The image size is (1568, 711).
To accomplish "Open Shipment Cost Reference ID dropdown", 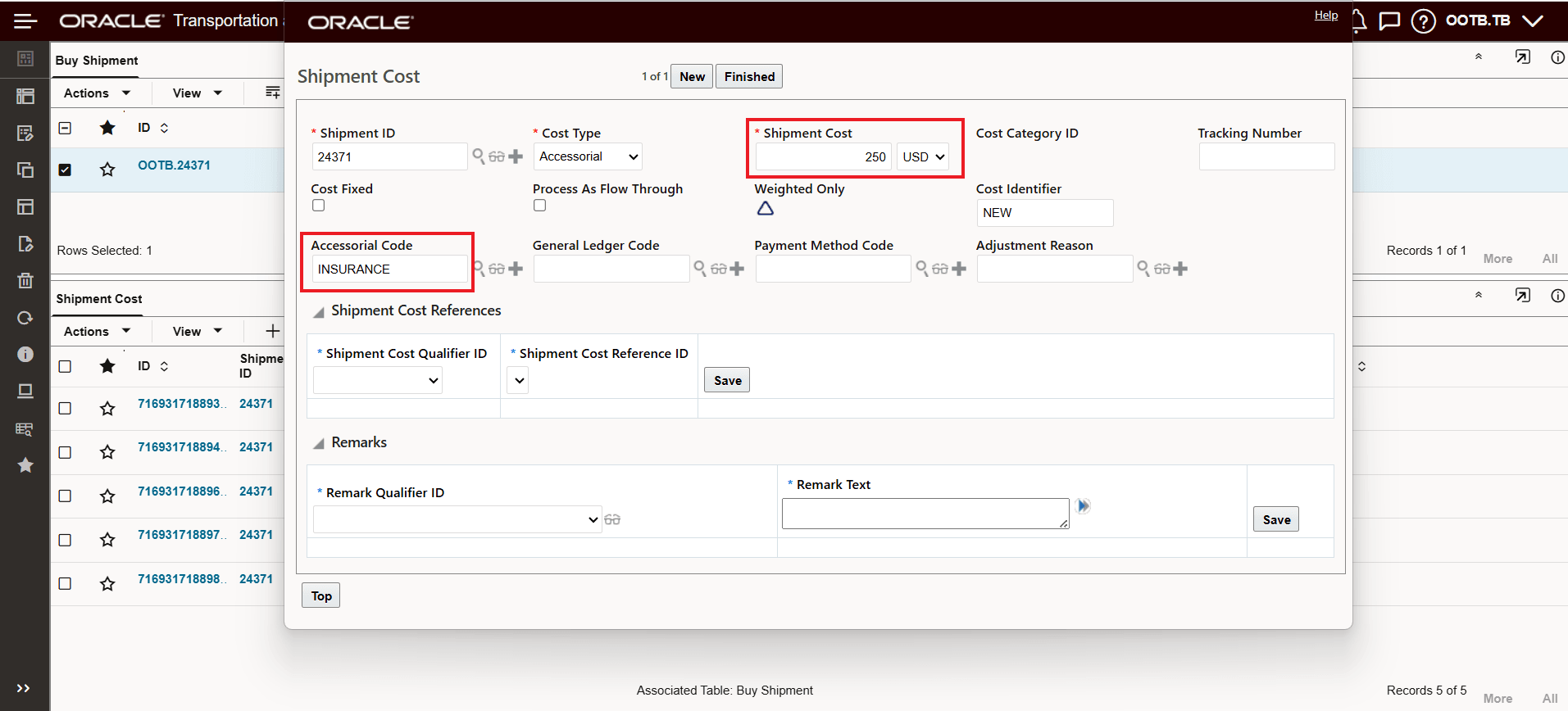I will 518,380.
